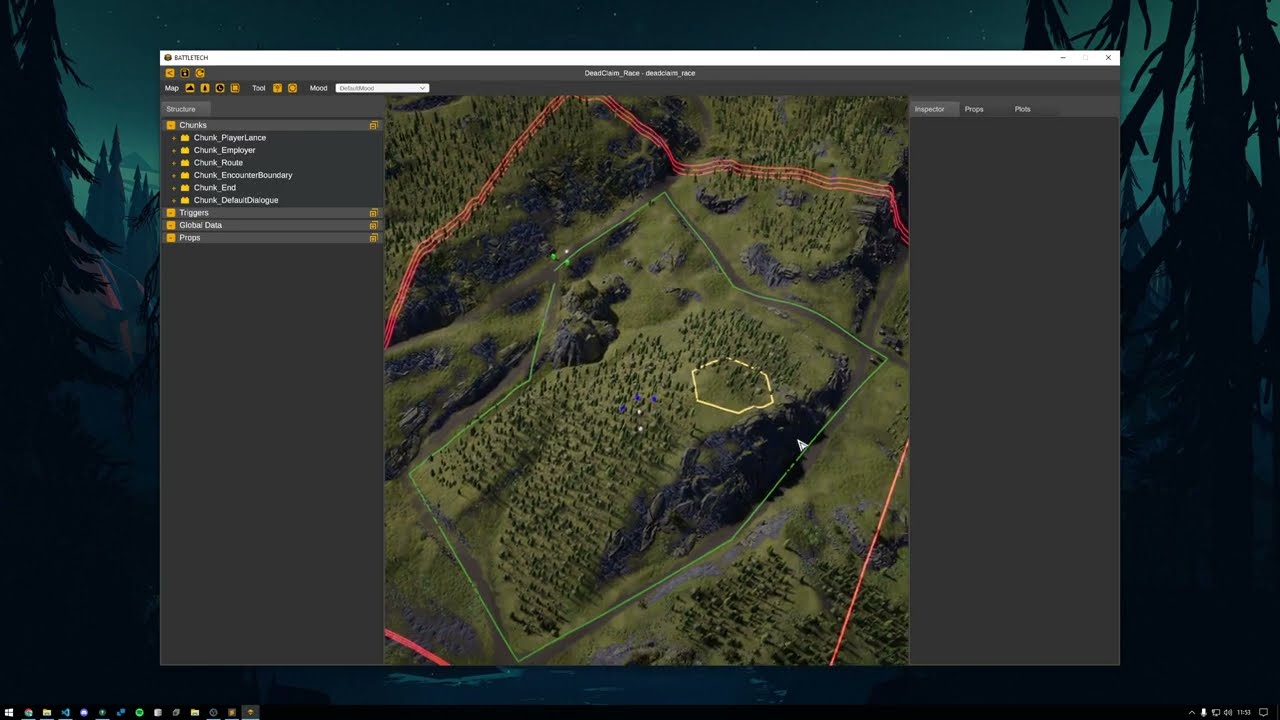Open the Windows Start menu
The height and width of the screenshot is (720, 1280).
pyautogui.click(x=10, y=712)
